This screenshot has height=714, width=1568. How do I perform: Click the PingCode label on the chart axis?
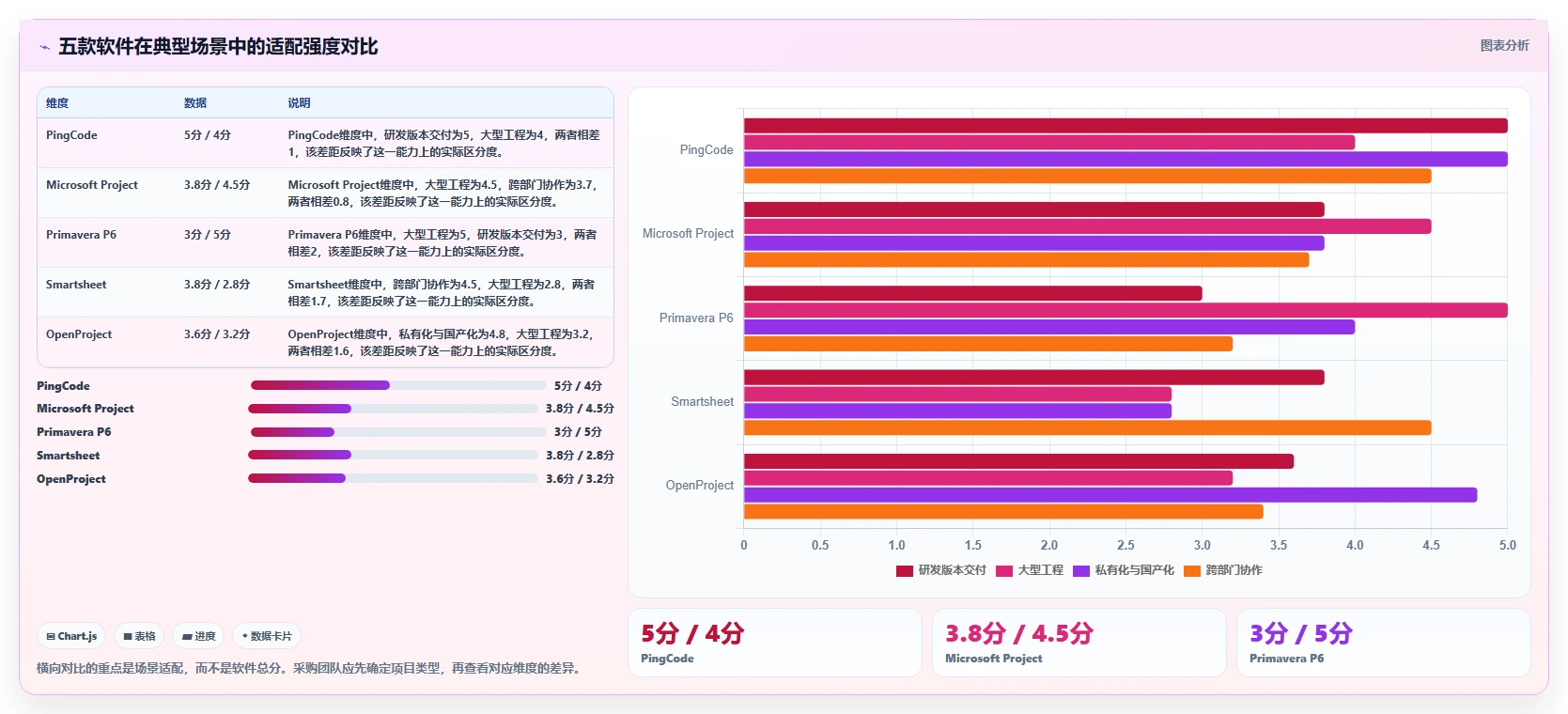click(706, 150)
